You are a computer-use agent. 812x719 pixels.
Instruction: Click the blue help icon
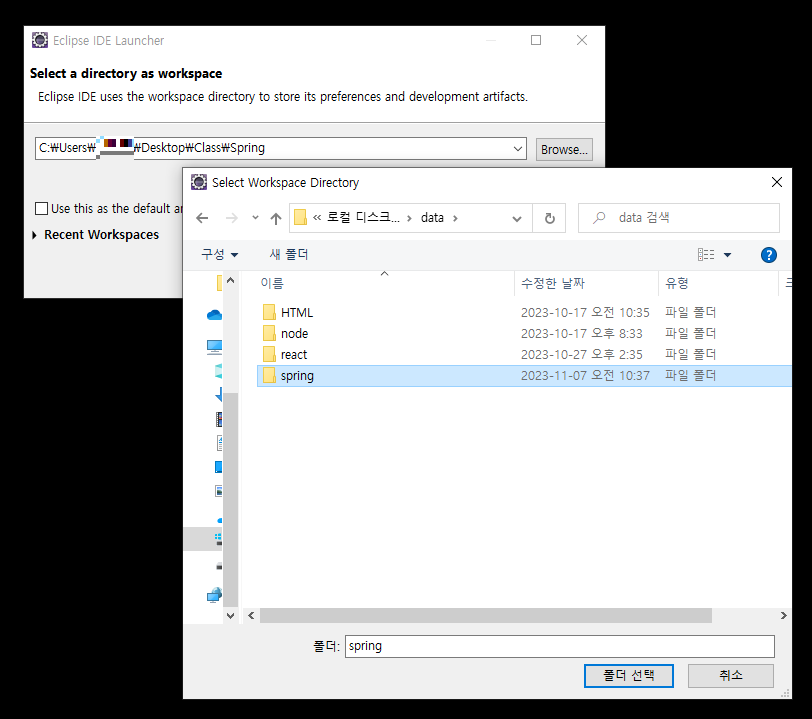pyautogui.click(x=768, y=255)
